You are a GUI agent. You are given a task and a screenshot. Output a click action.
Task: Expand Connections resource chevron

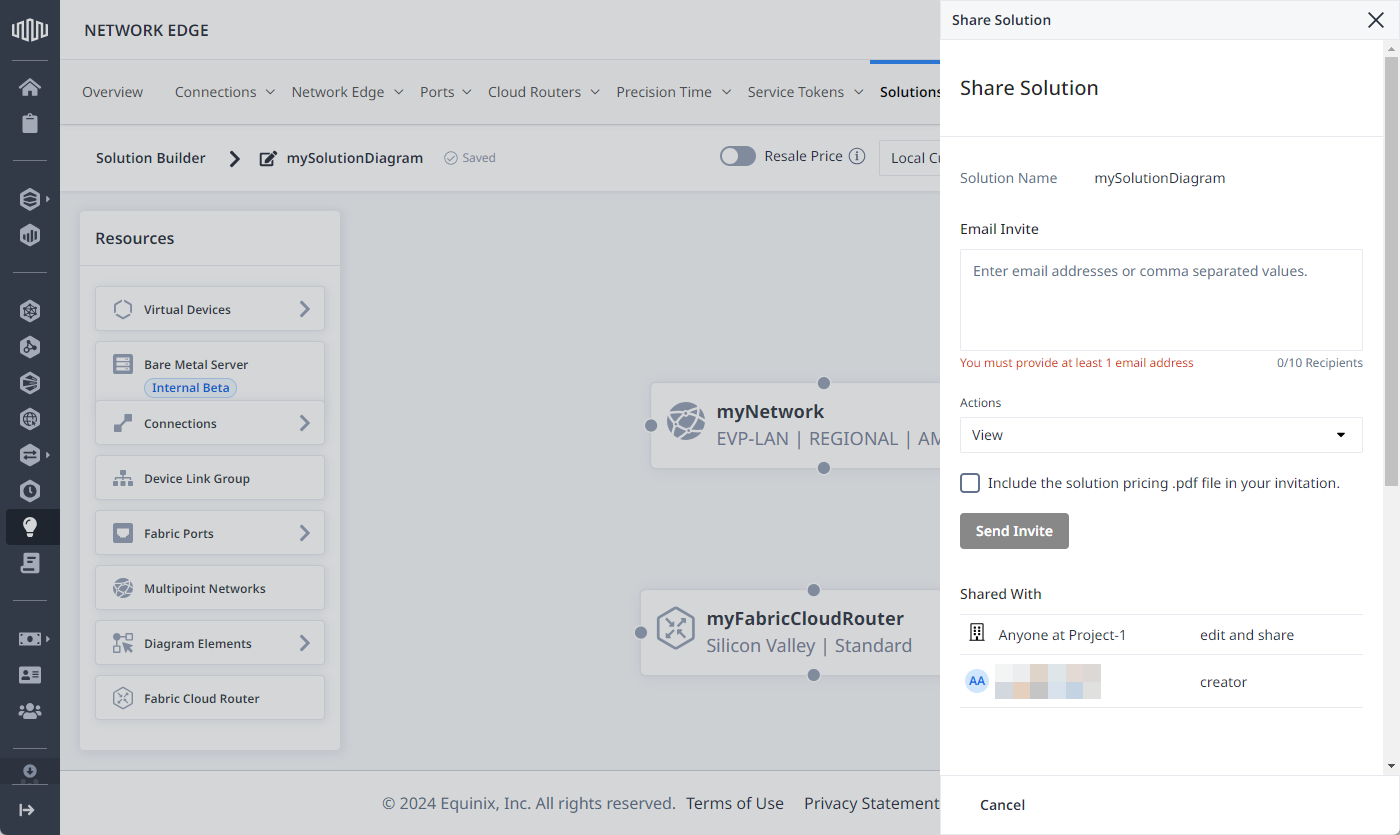point(305,423)
